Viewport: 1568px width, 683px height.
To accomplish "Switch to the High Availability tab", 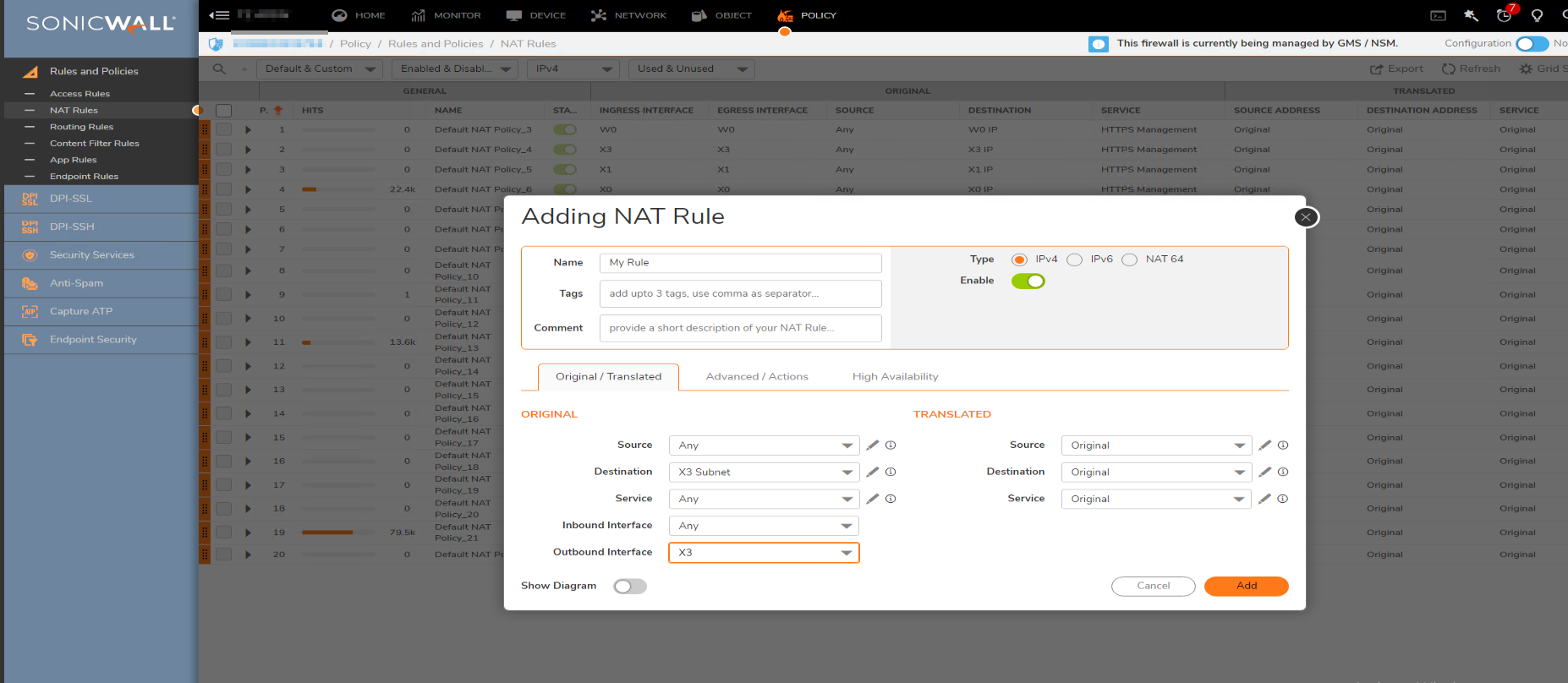I will tap(895, 377).
